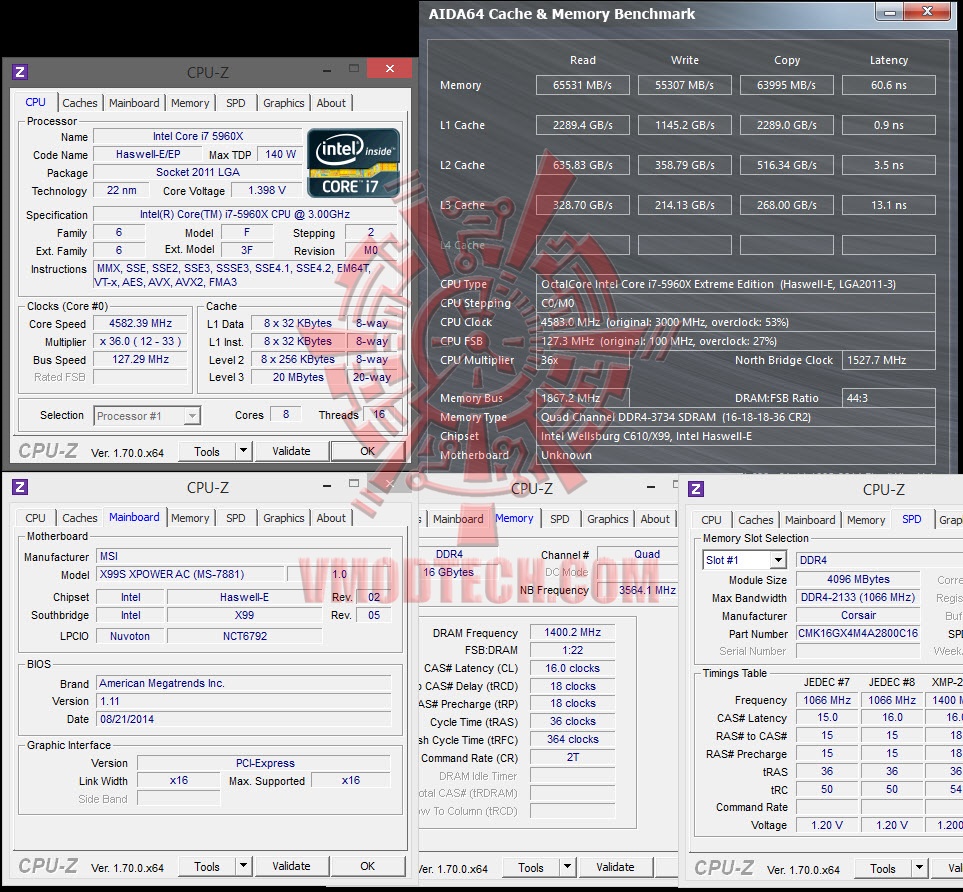
Task: Open SPD tab in top CPU-Z window
Action: (x=235, y=103)
